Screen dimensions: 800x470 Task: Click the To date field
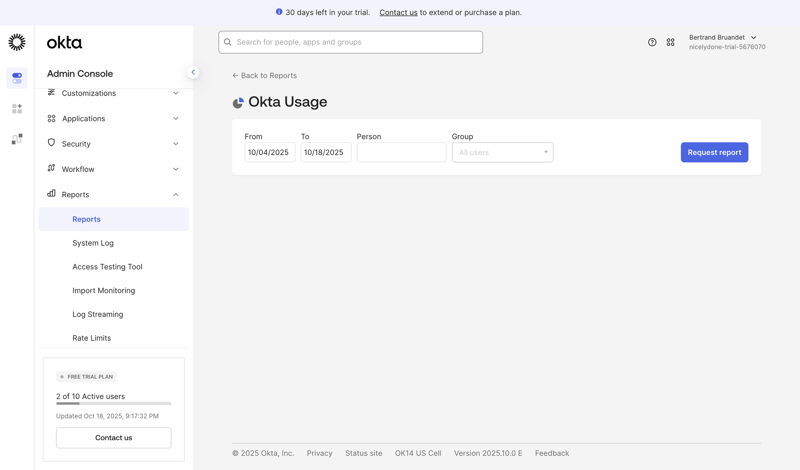pos(326,152)
